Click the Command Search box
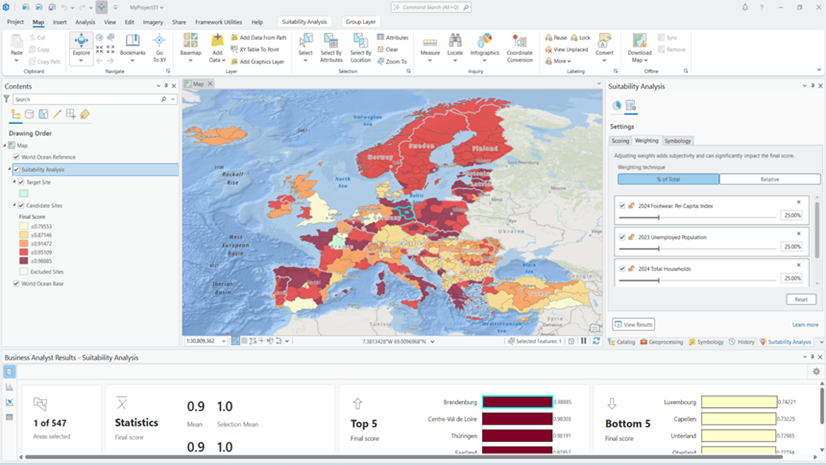The height and width of the screenshot is (465, 826). [431, 7]
